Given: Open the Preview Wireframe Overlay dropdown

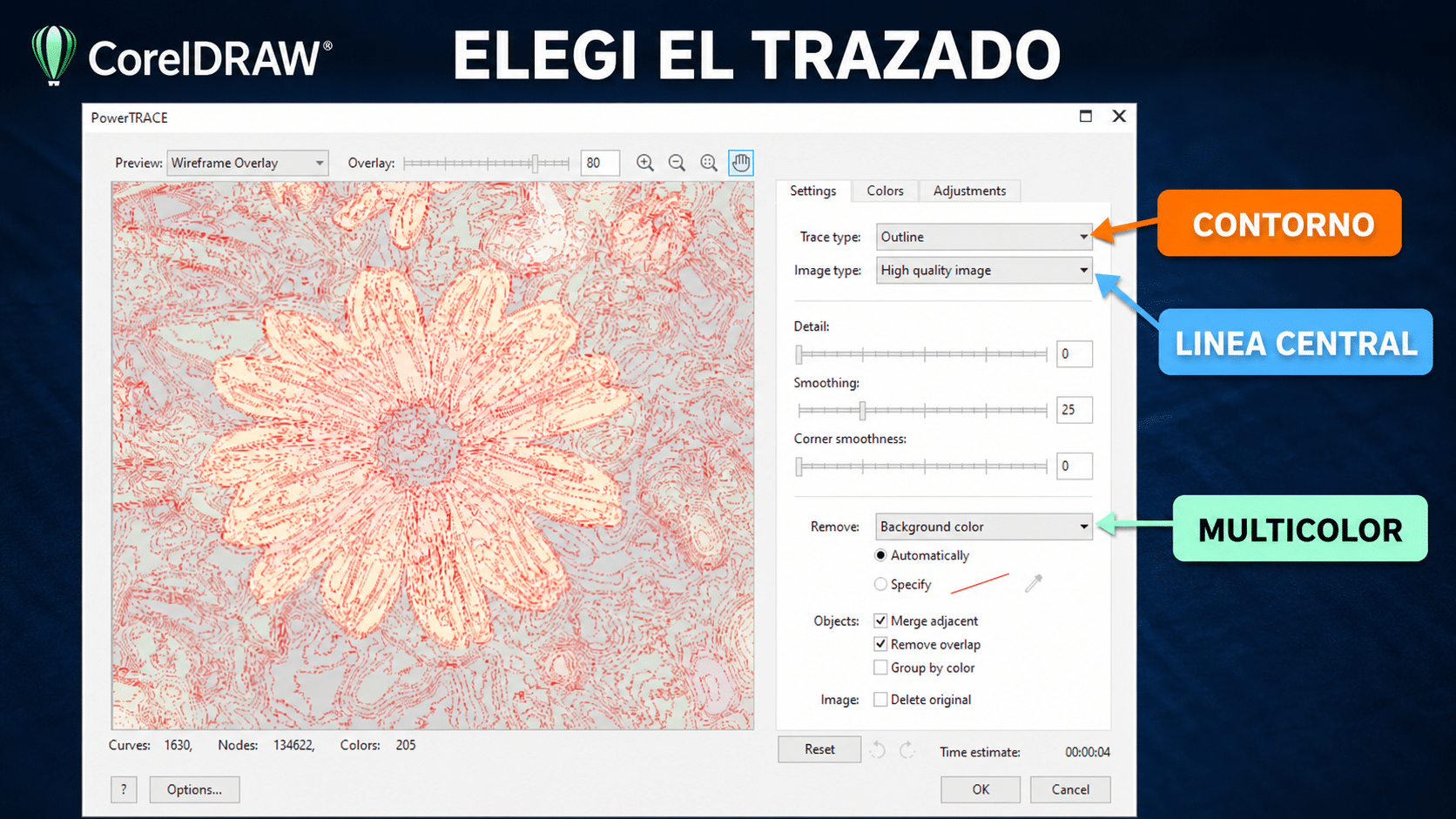Looking at the screenshot, I should (247, 163).
